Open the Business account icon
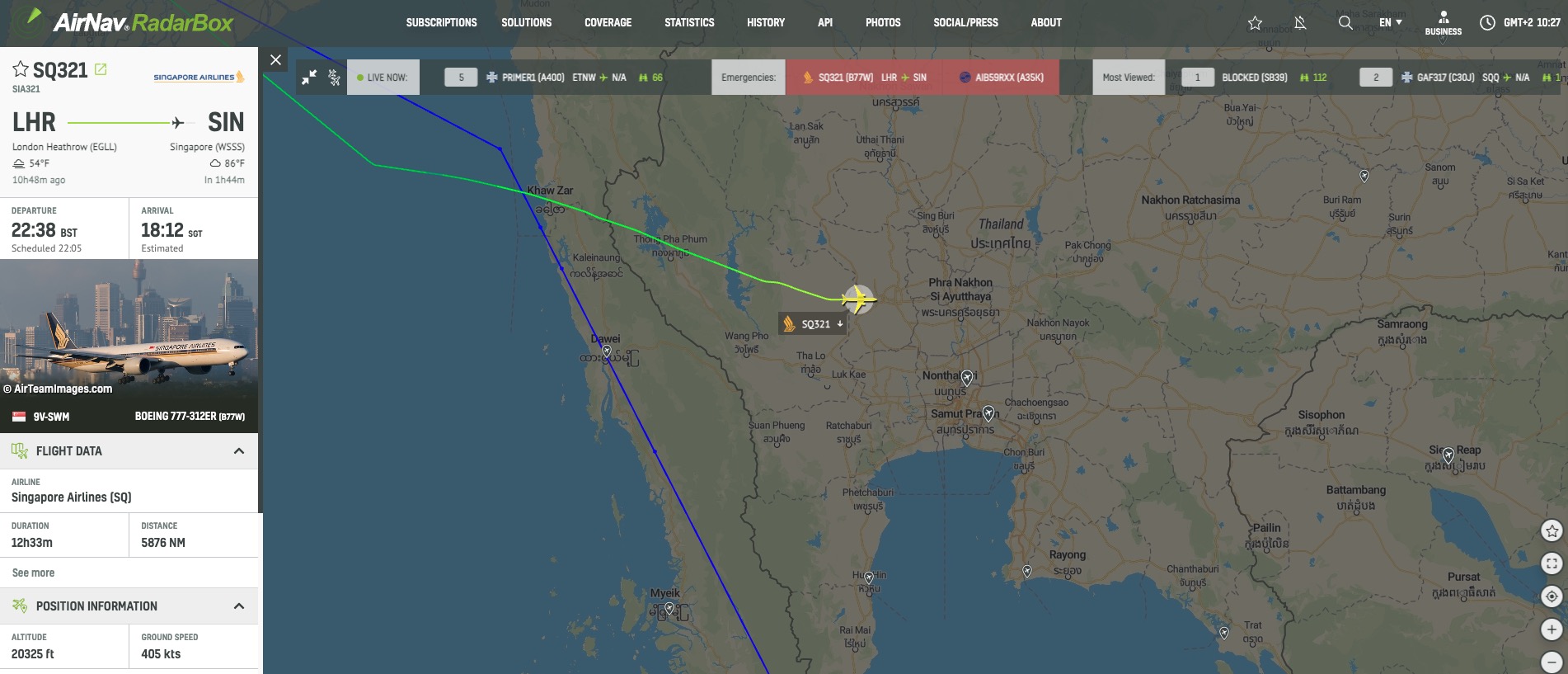 point(1444,23)
